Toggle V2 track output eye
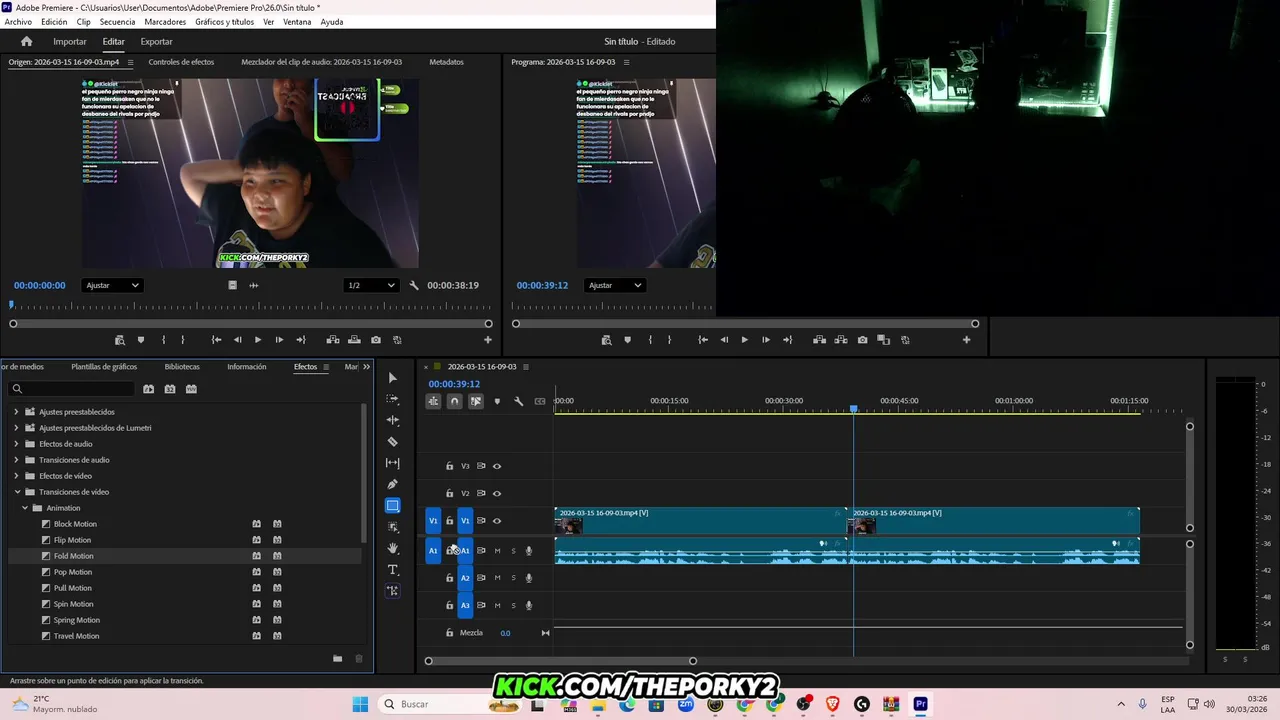 [497, 493]
